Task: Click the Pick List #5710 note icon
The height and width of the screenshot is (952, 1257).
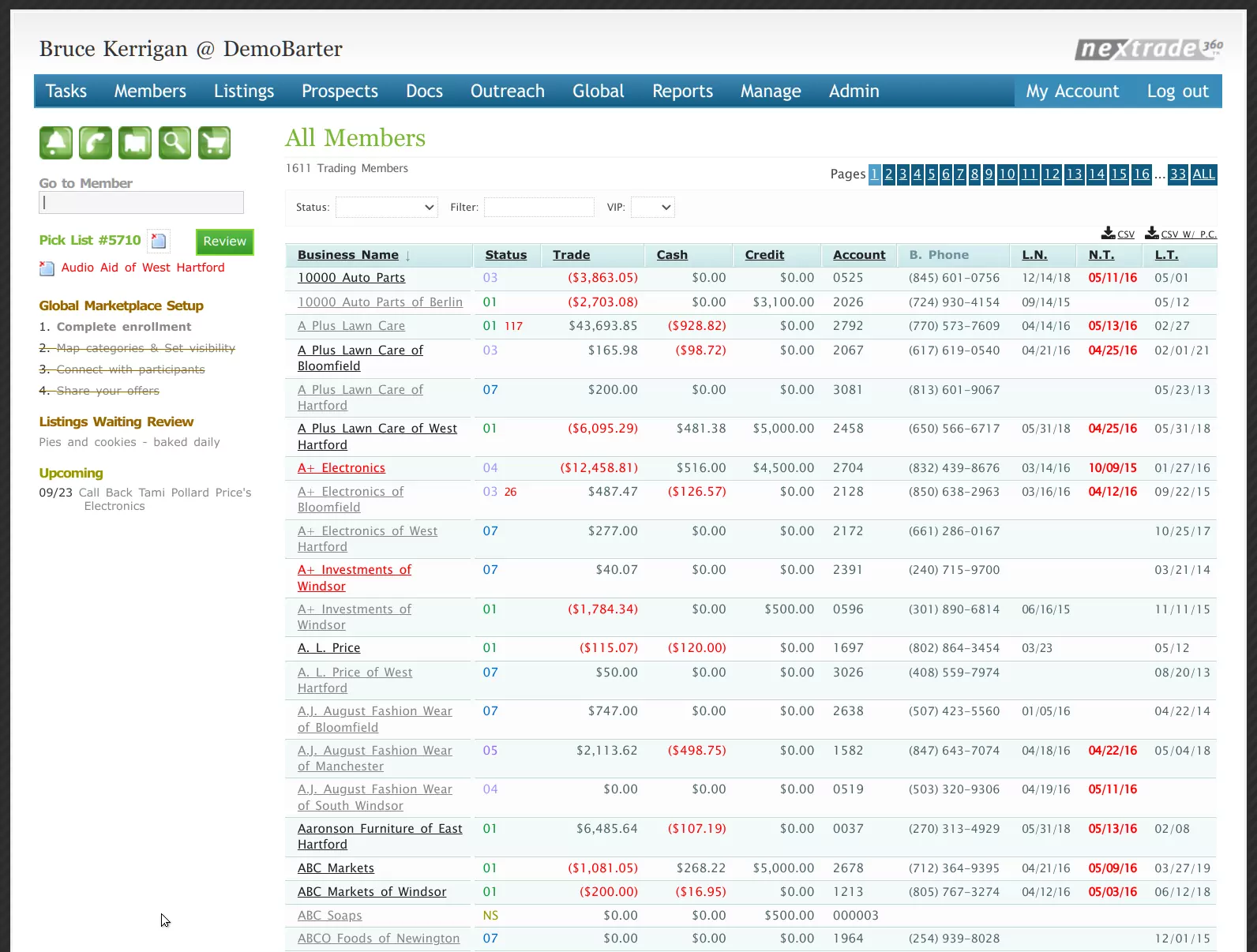Action: point(159,241)
